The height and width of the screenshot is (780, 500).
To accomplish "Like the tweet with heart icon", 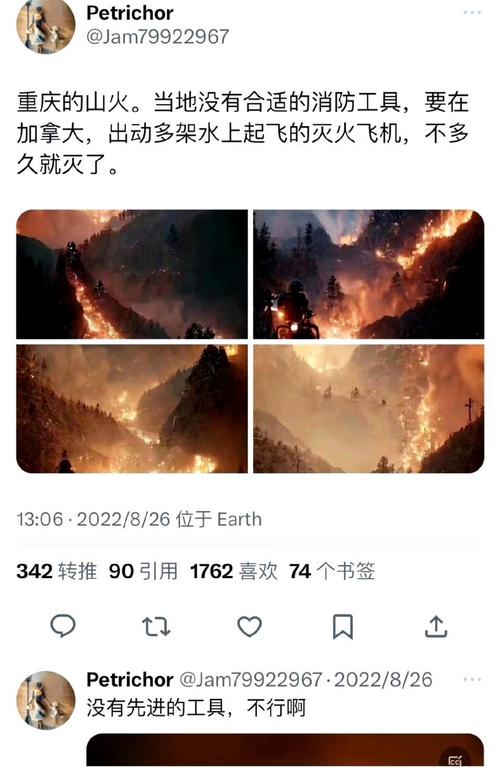I will (x=249, y=626).
